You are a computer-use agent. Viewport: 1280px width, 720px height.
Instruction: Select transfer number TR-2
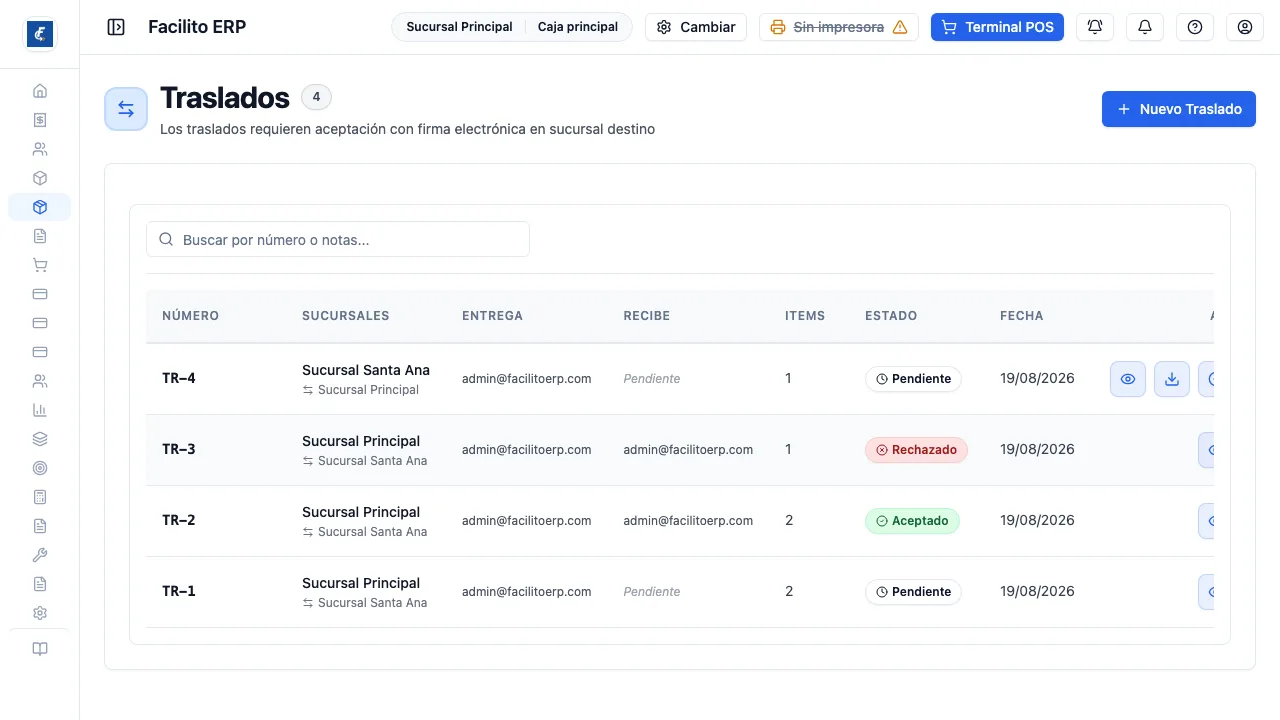[x=179, y=520]
